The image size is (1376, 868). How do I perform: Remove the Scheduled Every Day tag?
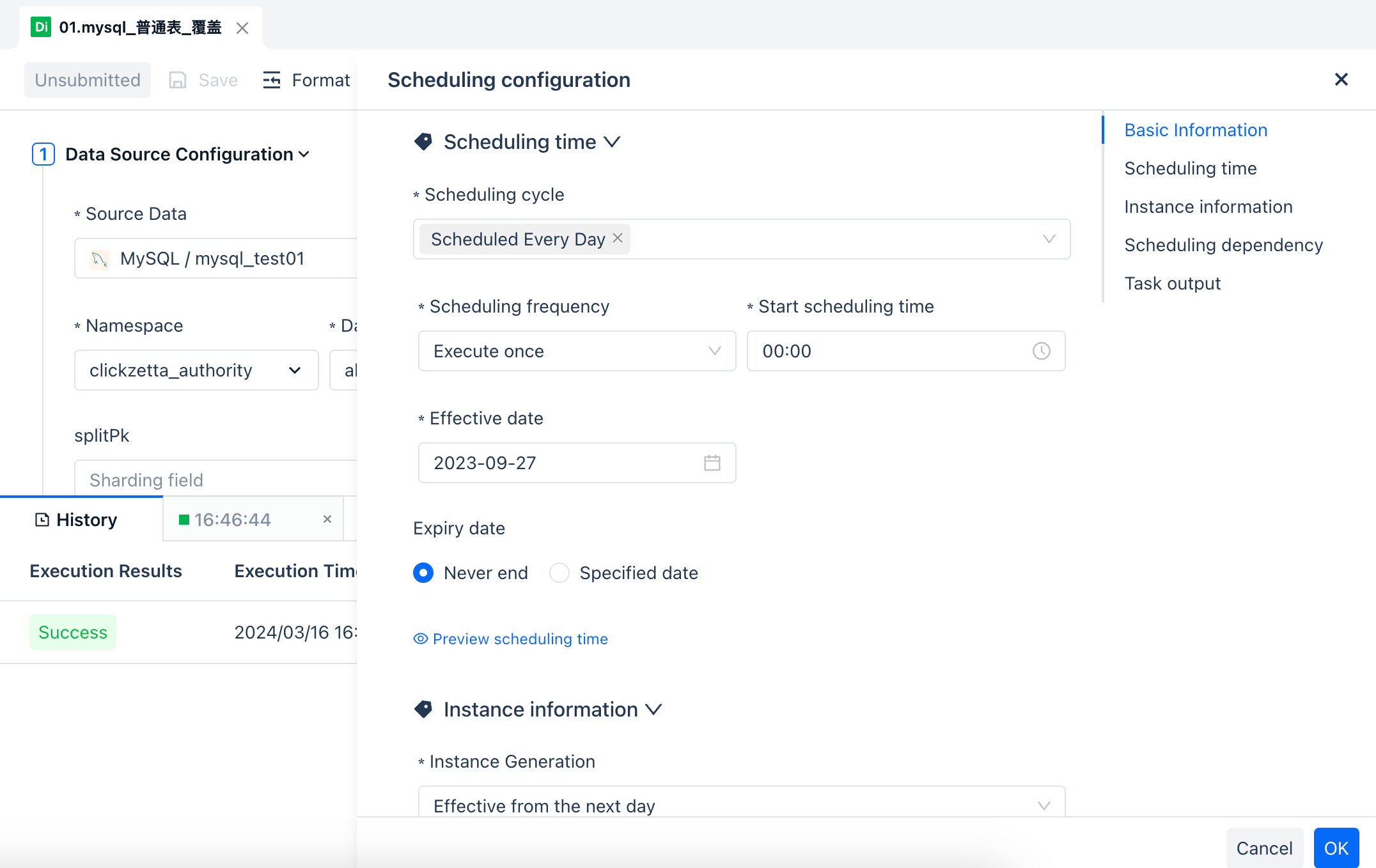pyautogui.click(x=618, y=238)
